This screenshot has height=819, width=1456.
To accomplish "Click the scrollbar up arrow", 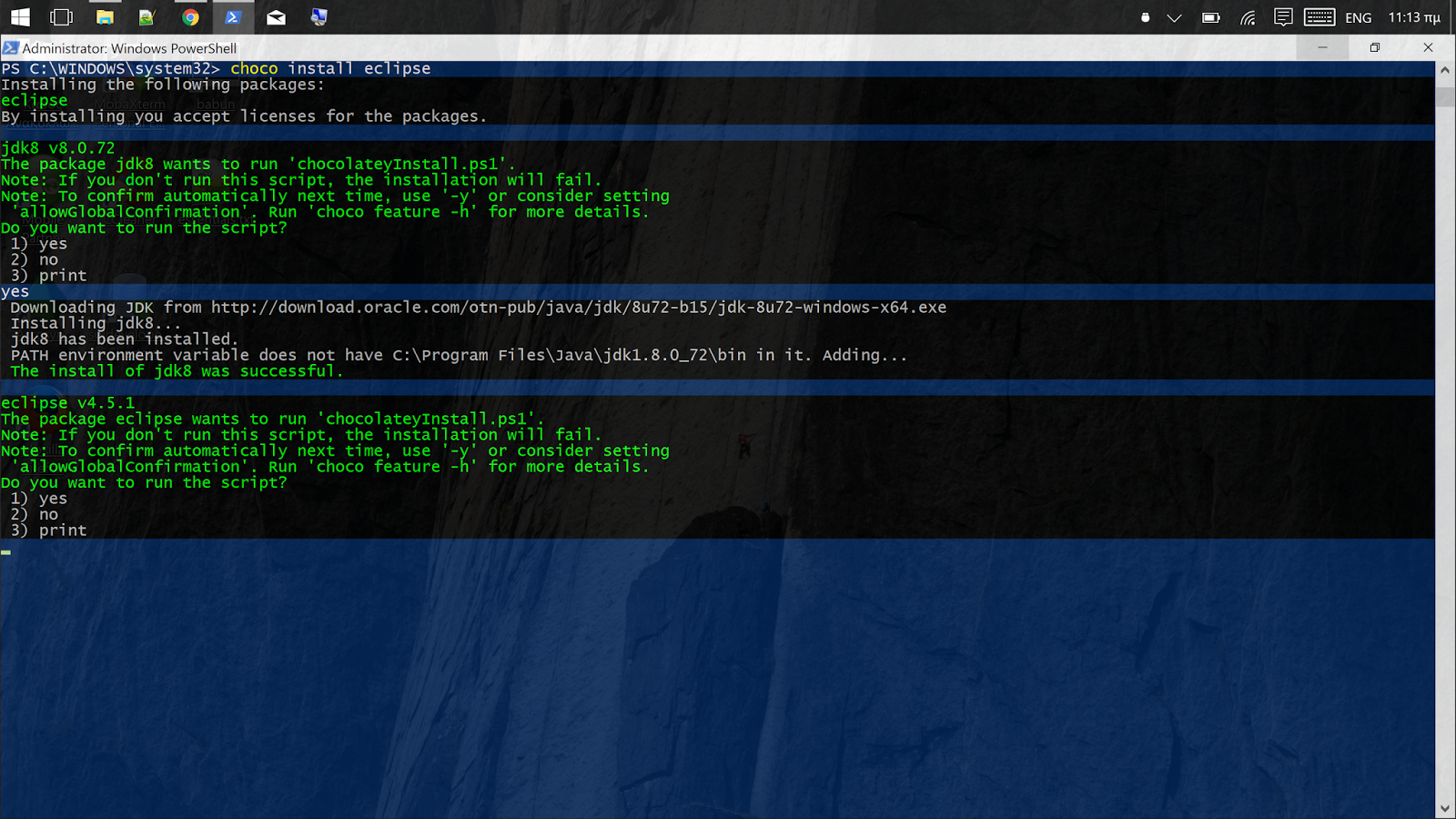I will coord(1445,70).
